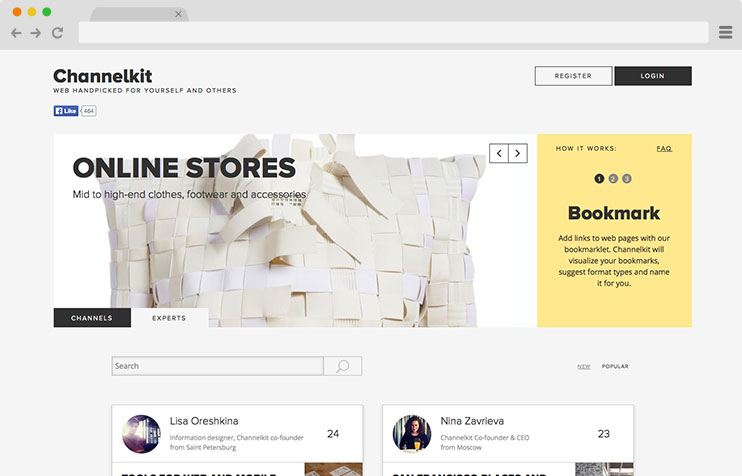Click the Register button

coord(573,76)
